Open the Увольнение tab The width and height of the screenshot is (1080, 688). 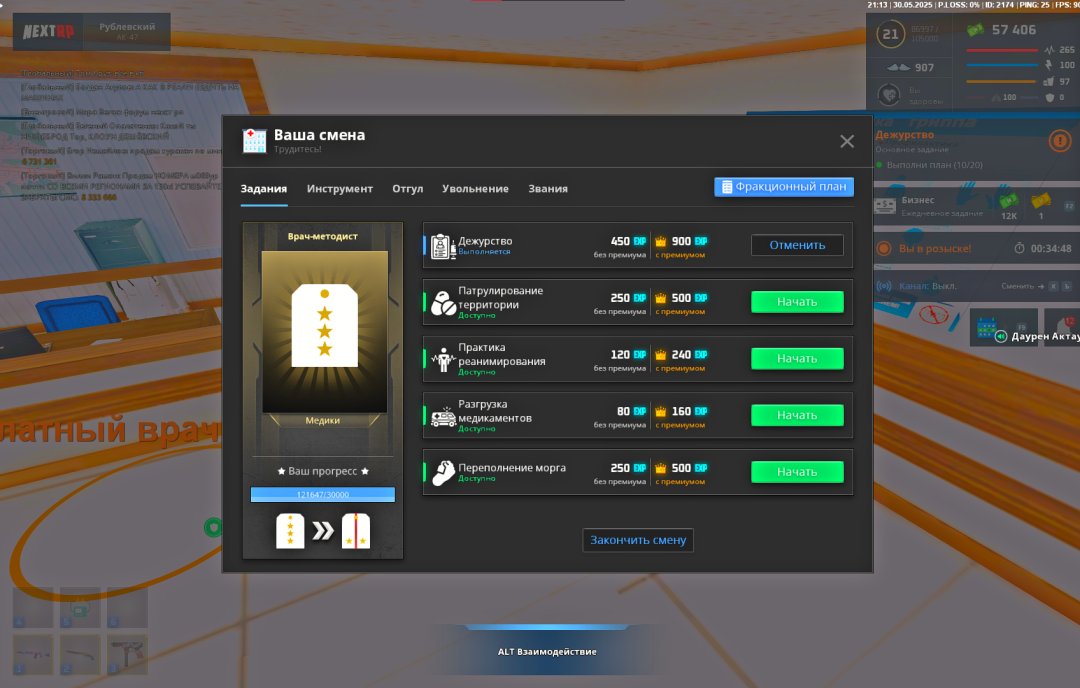click(x=475, y=189)
